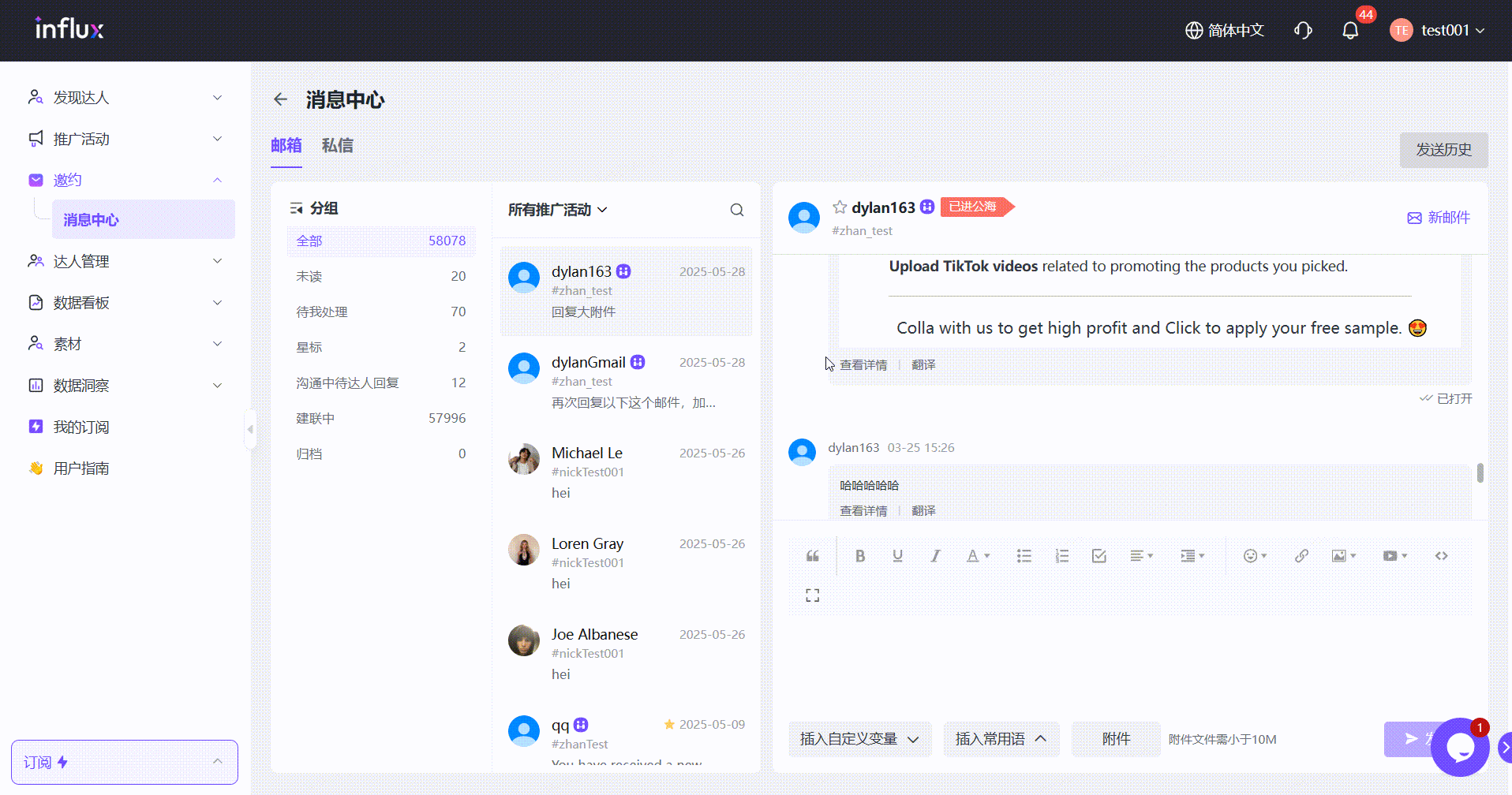The width and height of the screenshot is (1512, 795).
Task: Expand the 发现达人 sidebar menu
Action: (125, 98)
